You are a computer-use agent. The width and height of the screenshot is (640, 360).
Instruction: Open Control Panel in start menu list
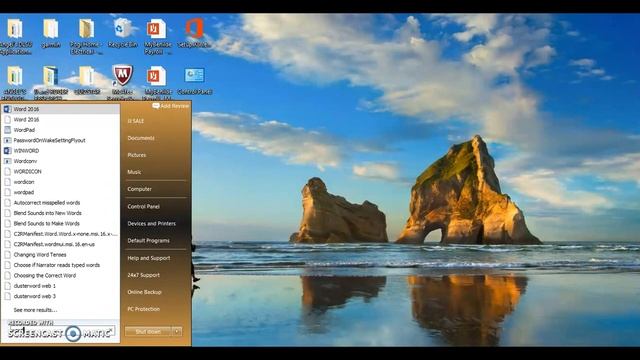coord(144,207)
